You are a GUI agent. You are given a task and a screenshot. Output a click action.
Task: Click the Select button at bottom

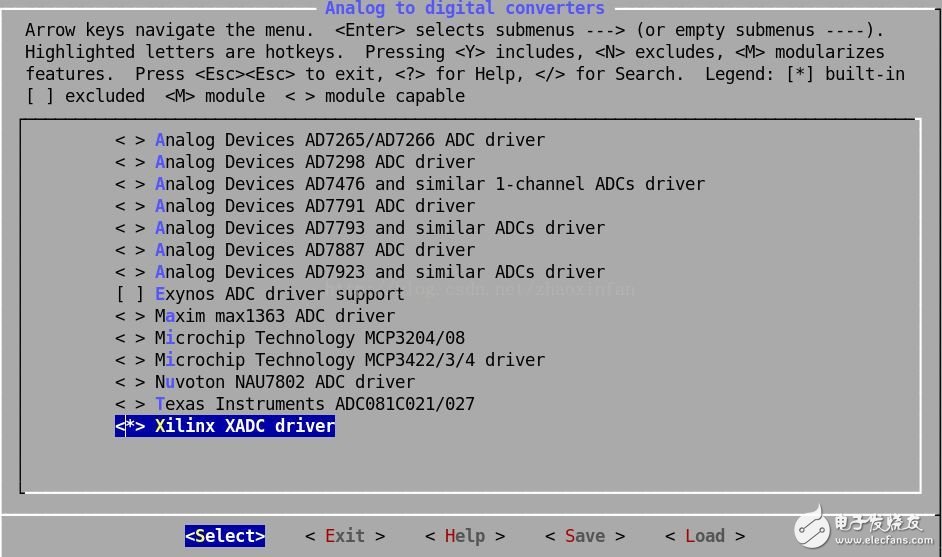coord(225,536)
